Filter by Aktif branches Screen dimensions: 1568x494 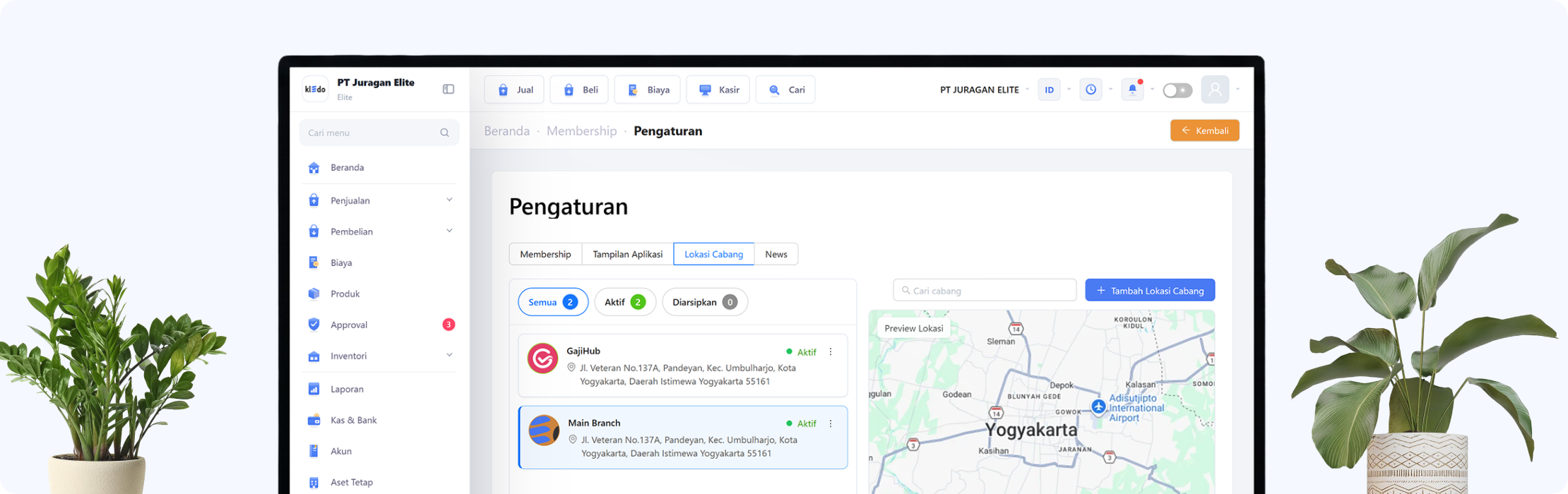tap(625, 302)
